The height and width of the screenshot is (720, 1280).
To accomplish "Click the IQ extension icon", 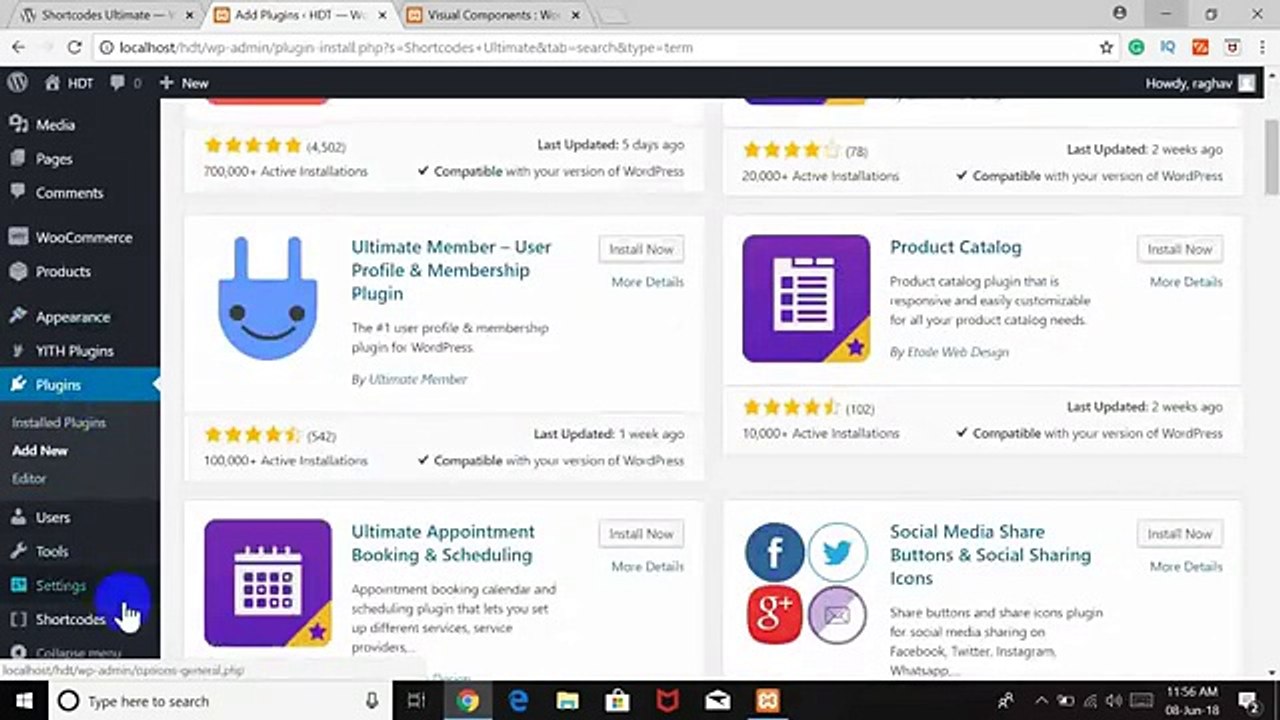I will [x=1168, y=47].
